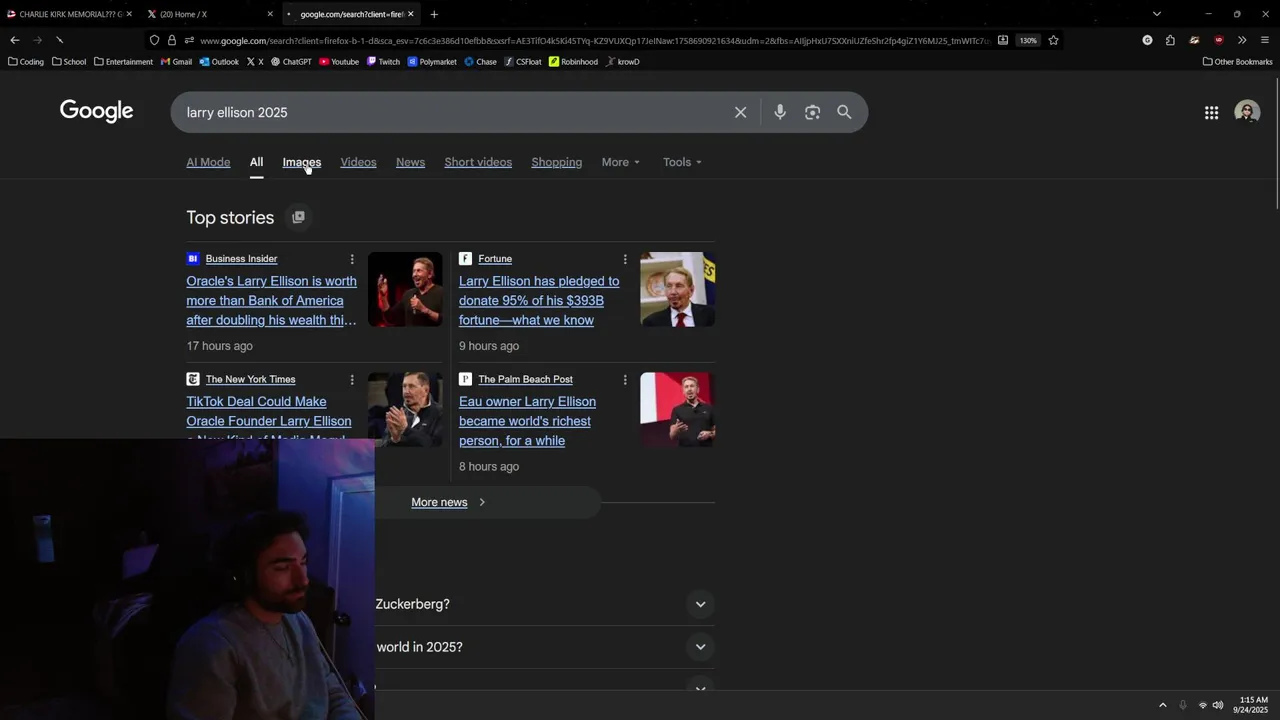
Task: Switch to Images results tab
Action: (x=301, y=162)
